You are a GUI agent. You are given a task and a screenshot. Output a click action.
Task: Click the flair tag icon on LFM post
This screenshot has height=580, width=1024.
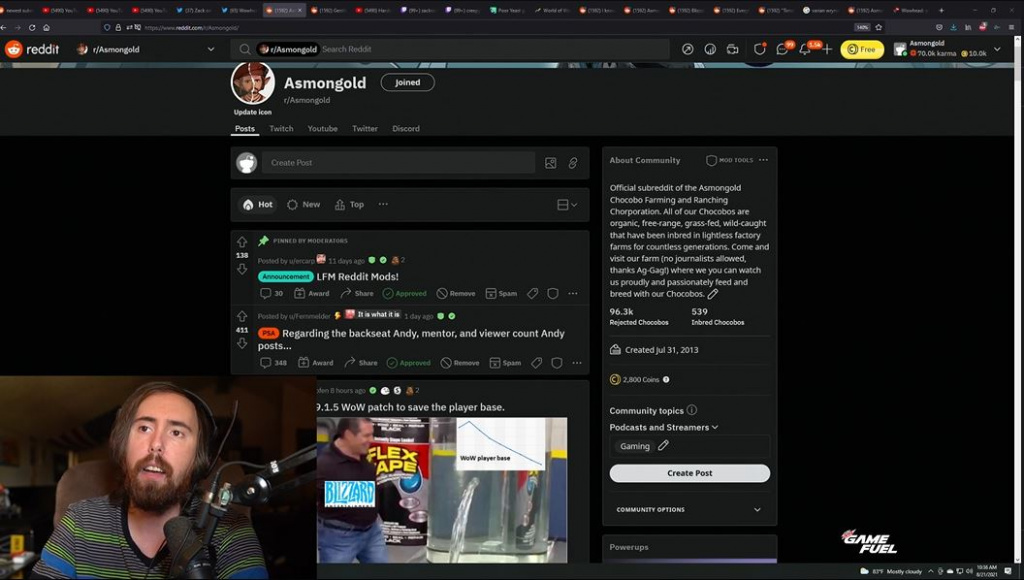click(532, 293)
